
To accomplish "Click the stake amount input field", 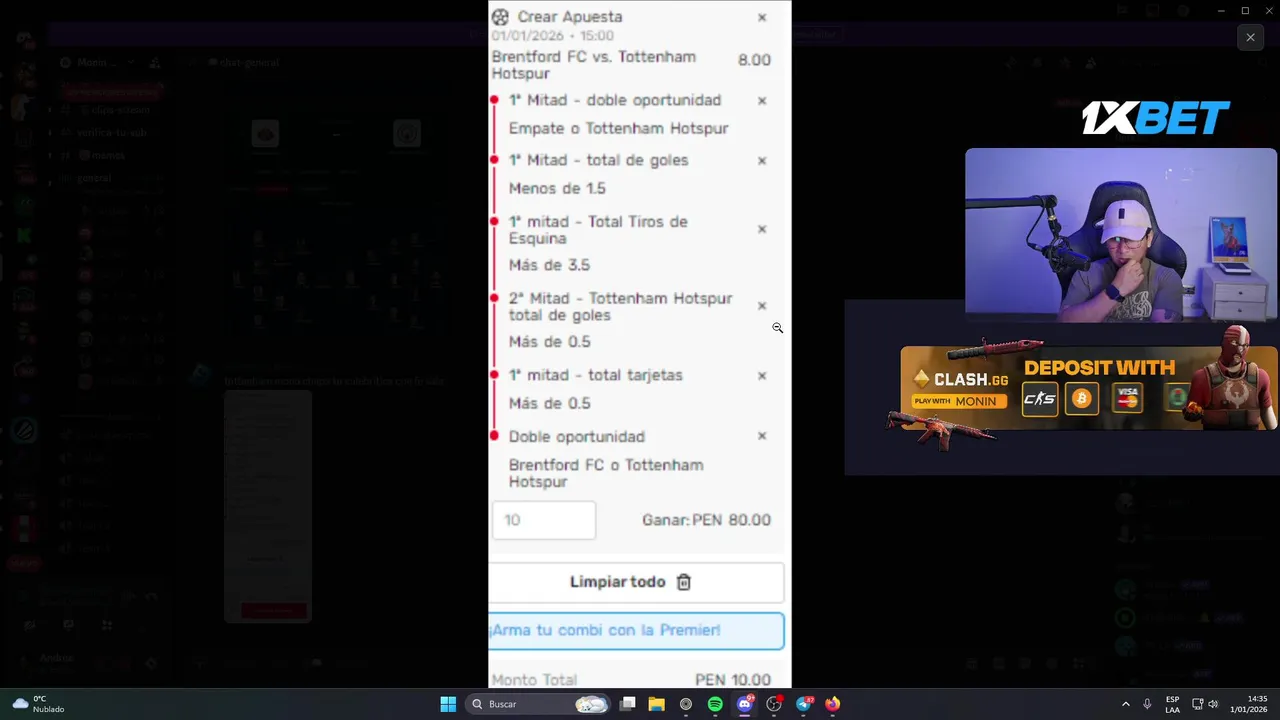I will (x=544, y=520).
